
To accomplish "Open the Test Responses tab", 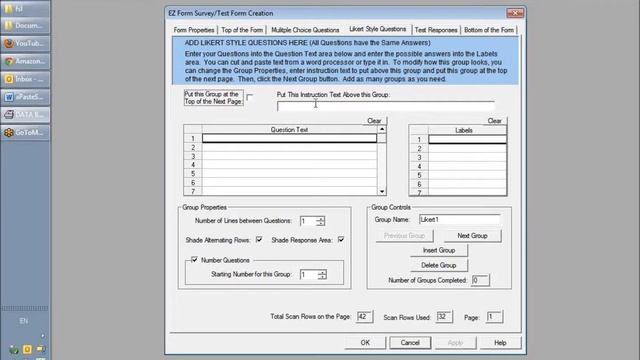I will tap(436, 30).
